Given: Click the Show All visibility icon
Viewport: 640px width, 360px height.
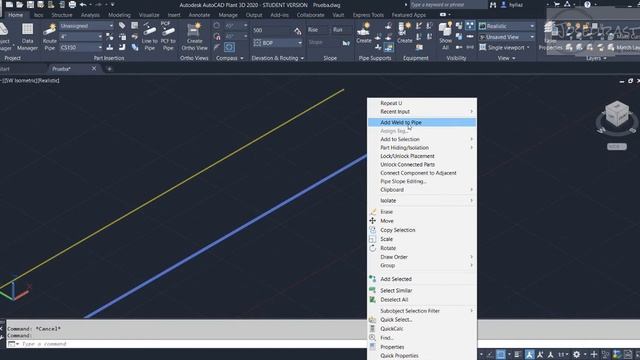Looking at the screenshot, I should pyautogui.click(x=445, y=36).
